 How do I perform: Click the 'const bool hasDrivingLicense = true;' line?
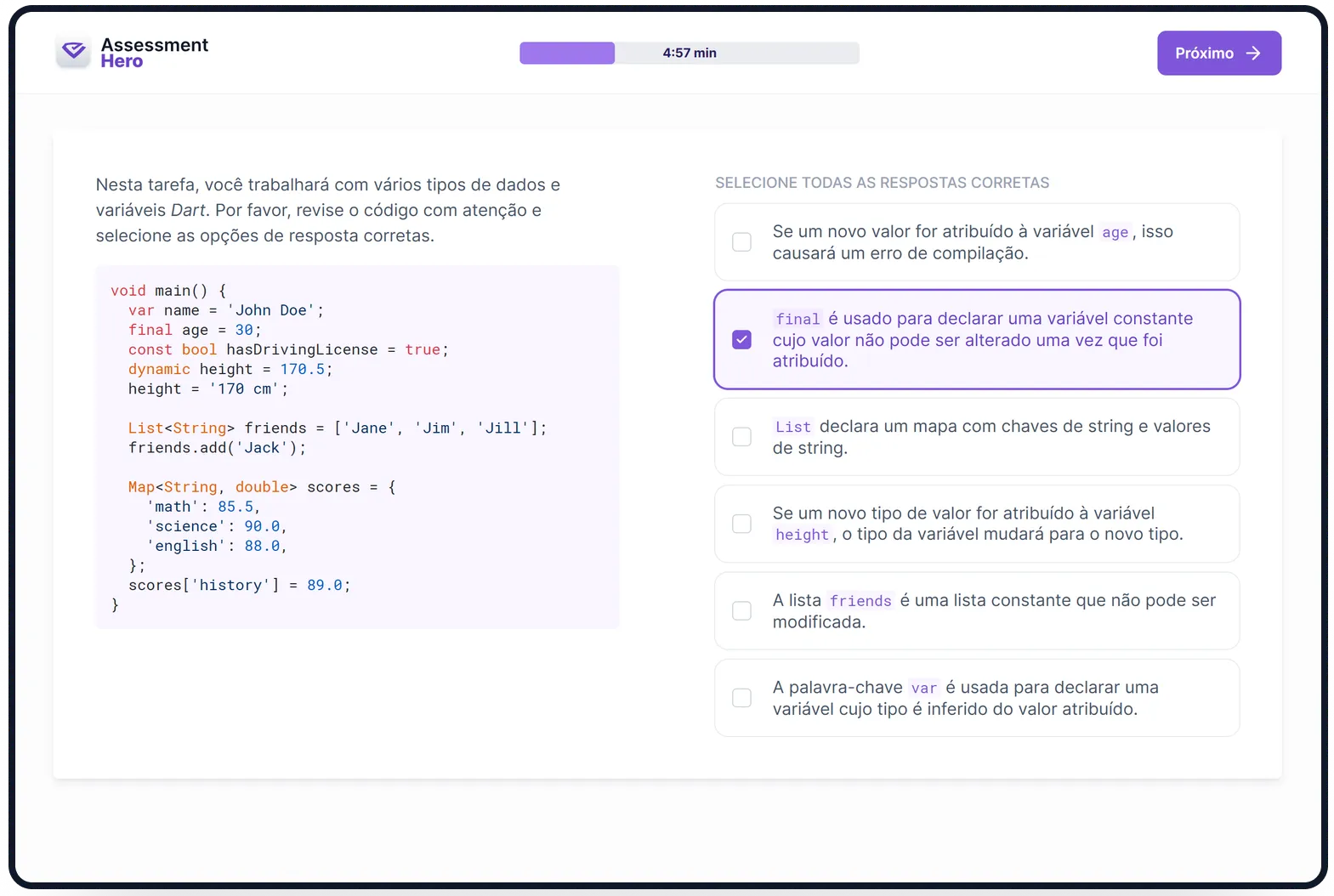click(x=288, y=349)
